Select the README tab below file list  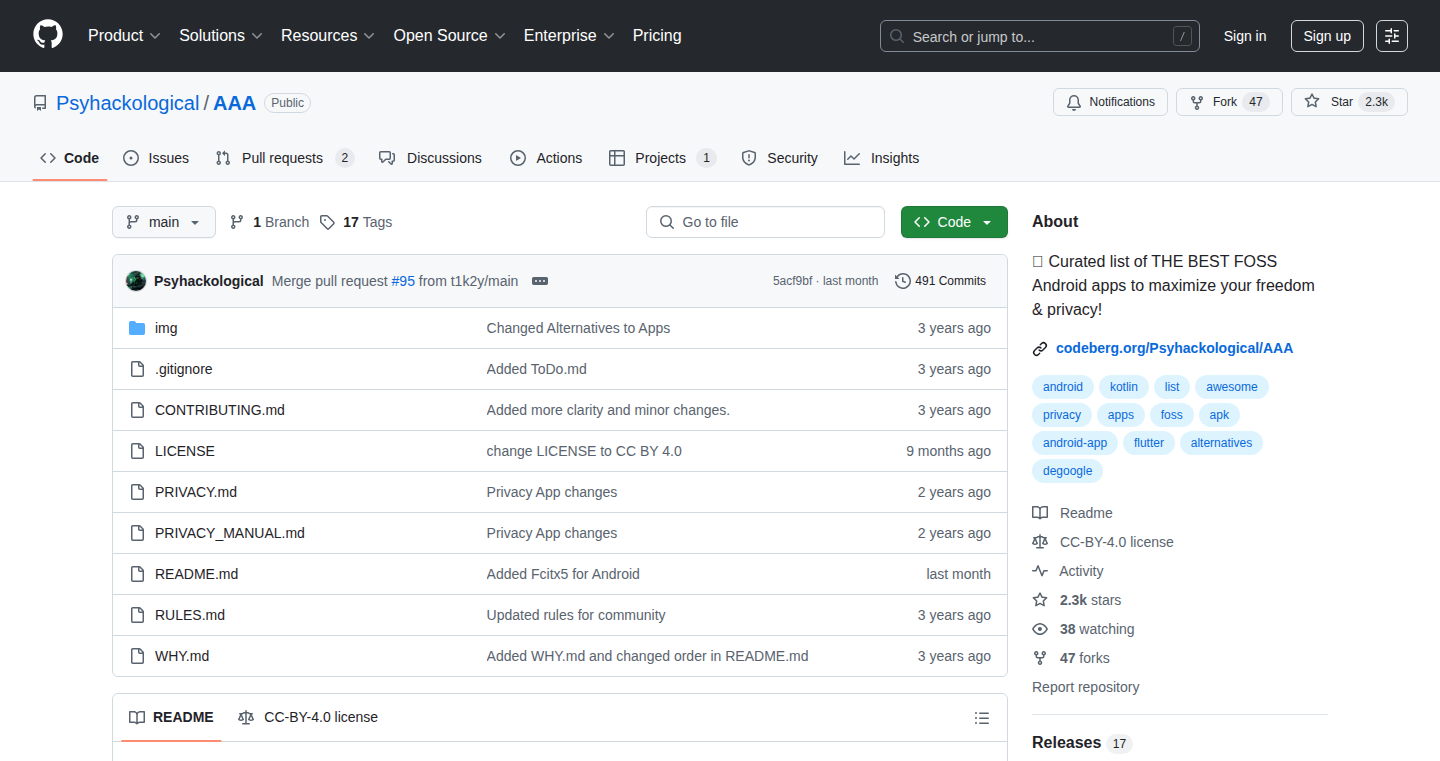point(171,717)
